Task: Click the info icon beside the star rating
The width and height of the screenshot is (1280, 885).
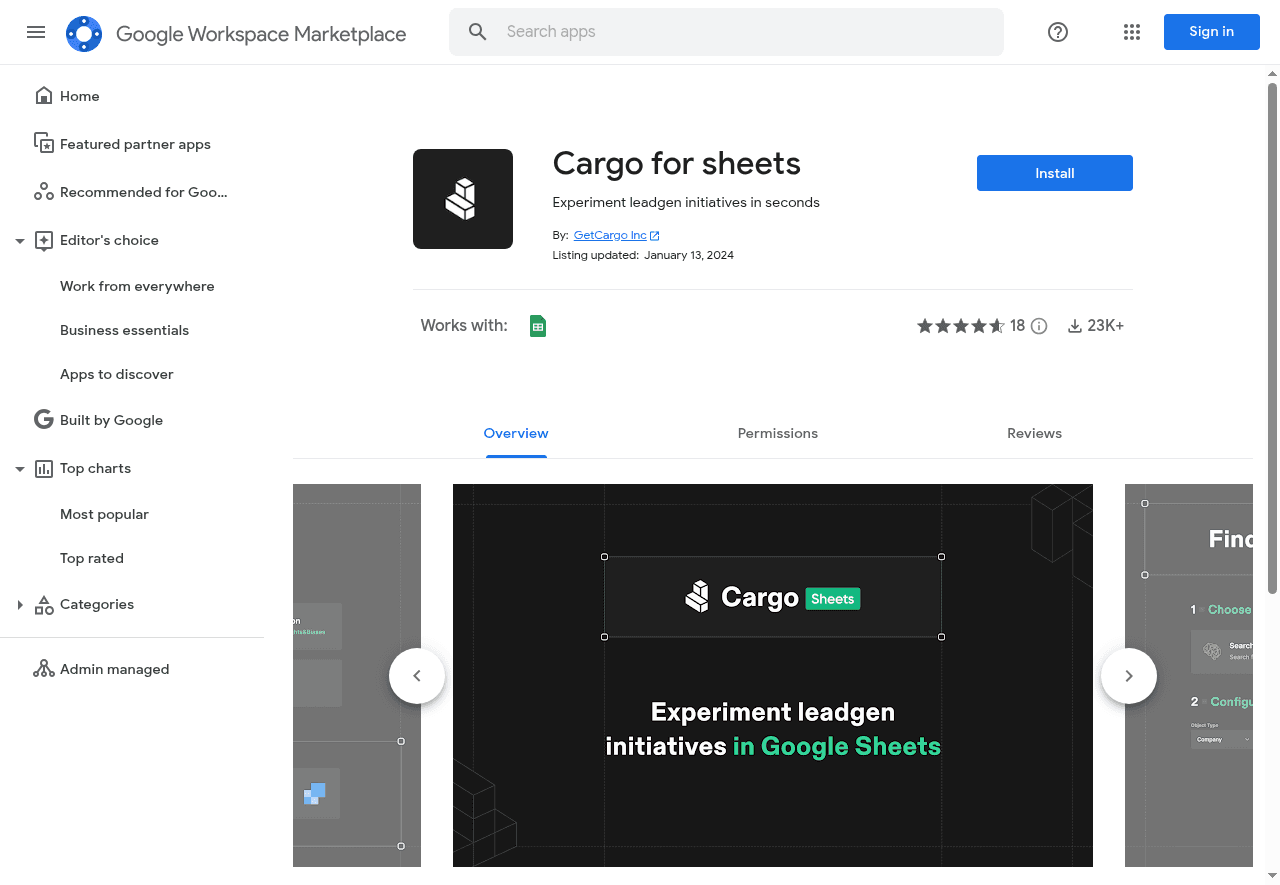Action: click(1039, 325)
